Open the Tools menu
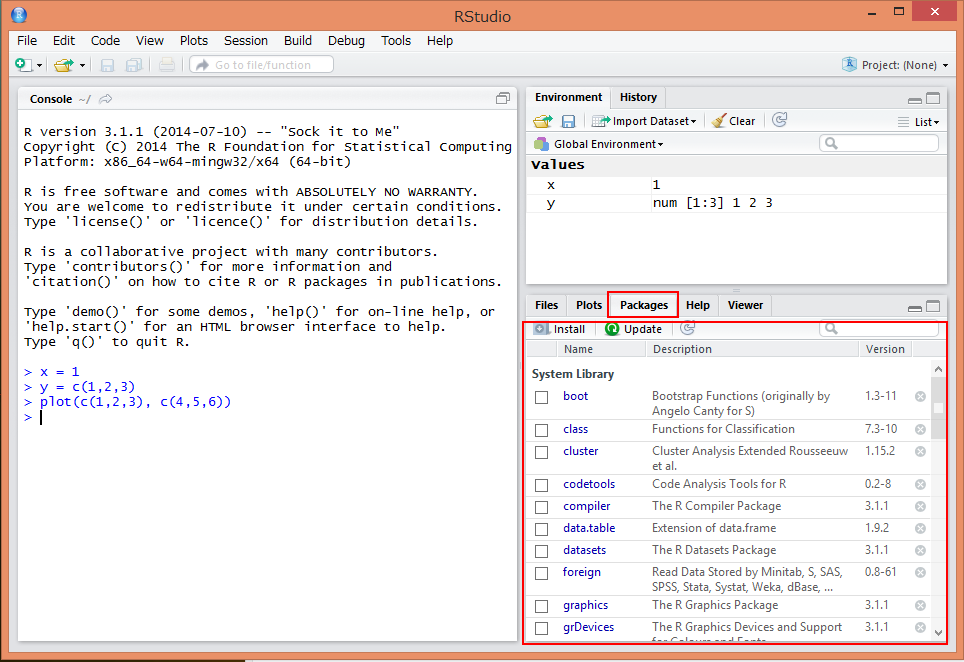Image resolution: width=964 pixels, height=662 pixels. coord(396,41)
